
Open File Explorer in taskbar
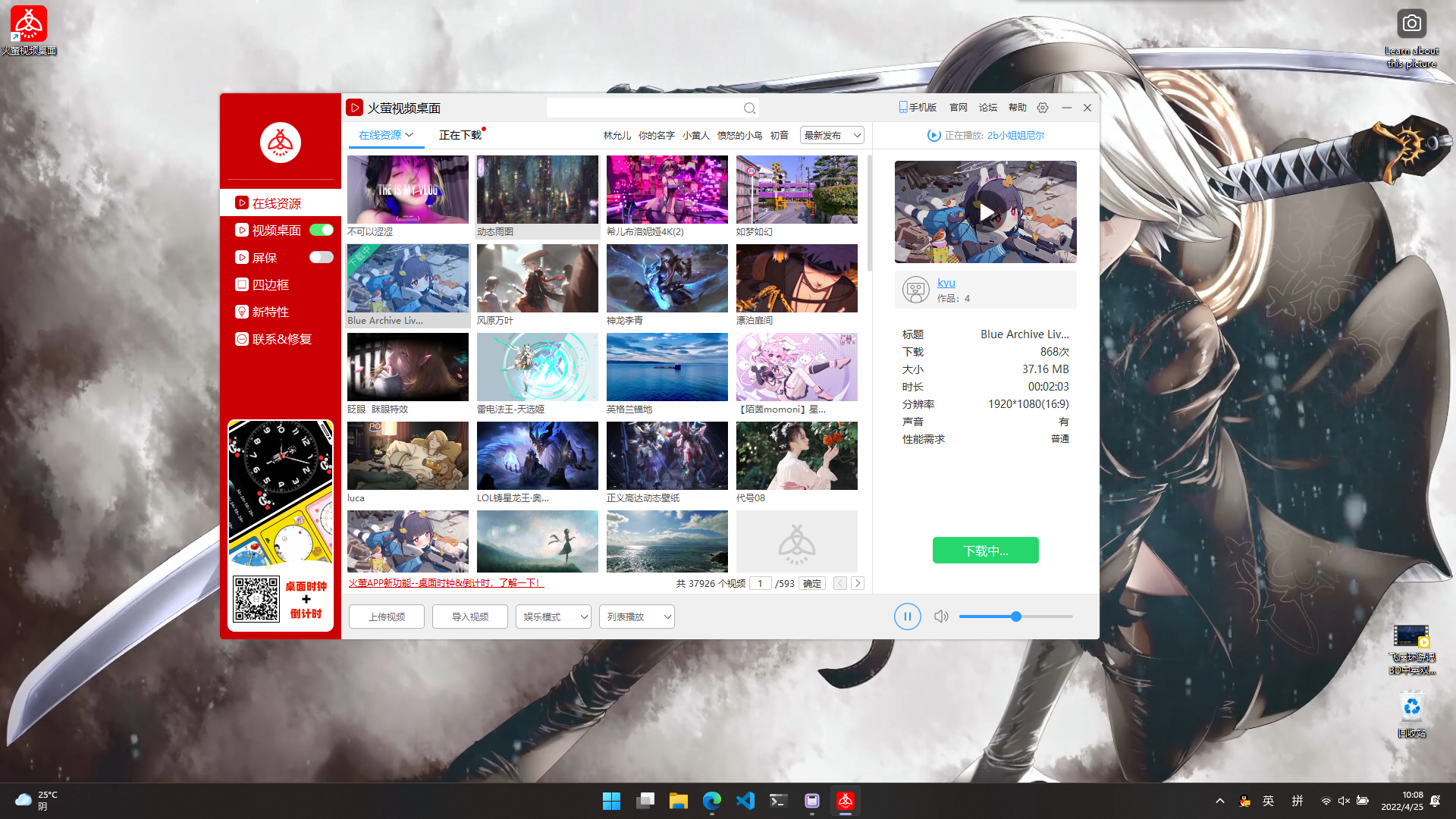tap(678, 801)
